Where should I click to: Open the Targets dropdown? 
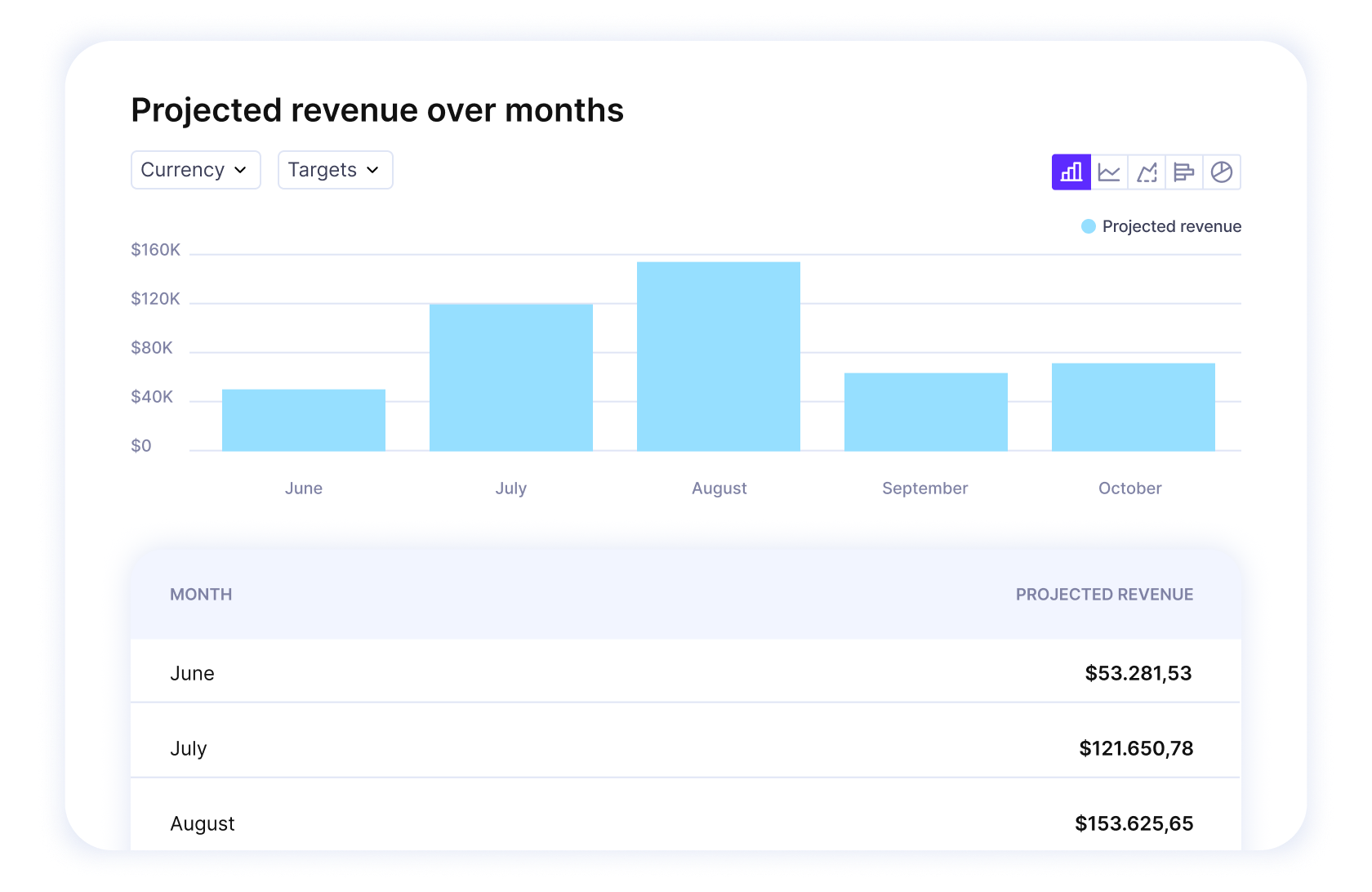coord(335,170)
